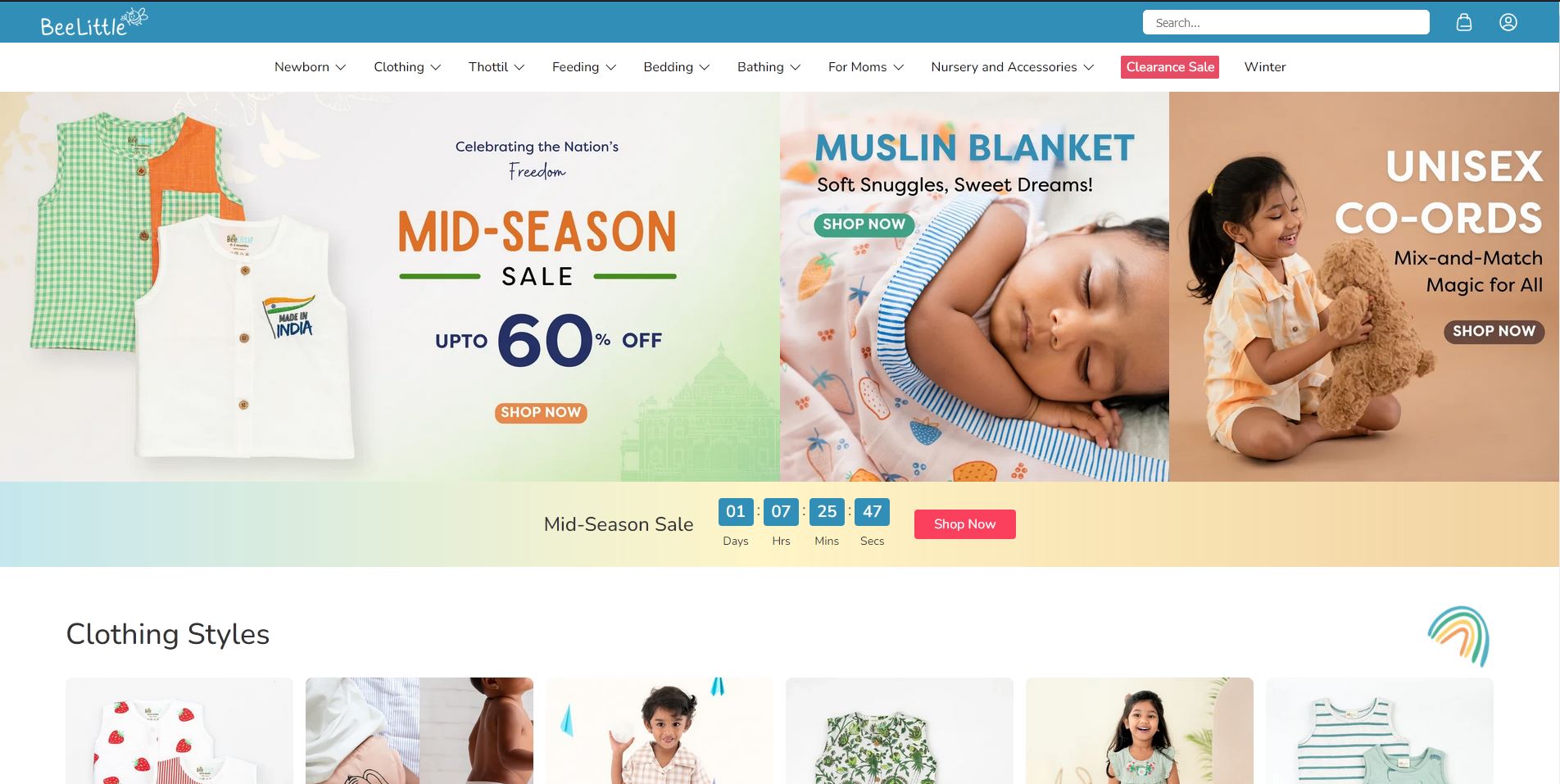Image resolution: width=1560 pixels, height=784 pixels.
Task: Open the strawberry print jabla thumbnail
Action: pyautogui.click(x=179, y=731)
